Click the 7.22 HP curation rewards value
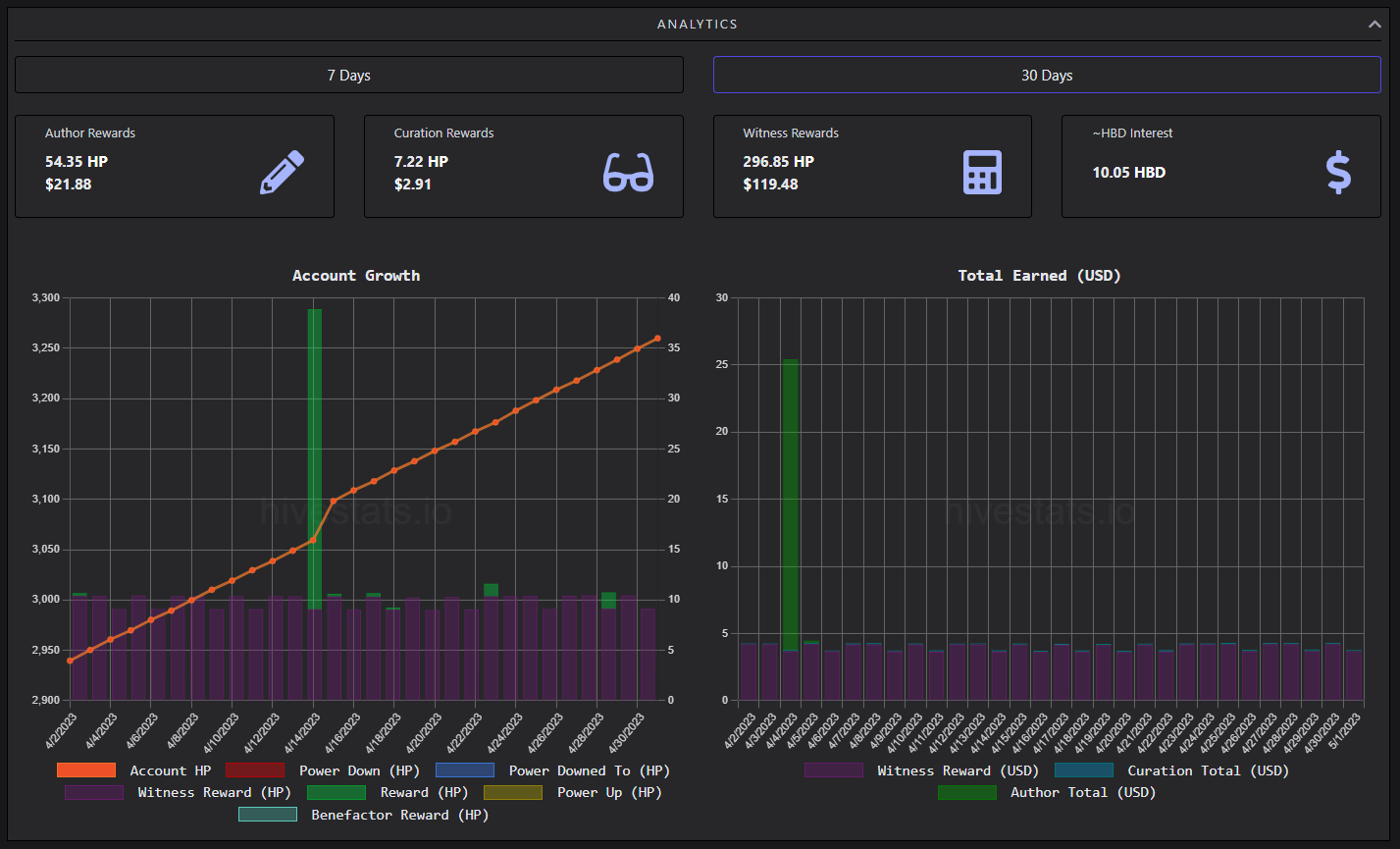Image resolution: width=1400 pixels, height=849 pixels. (421, 162)
